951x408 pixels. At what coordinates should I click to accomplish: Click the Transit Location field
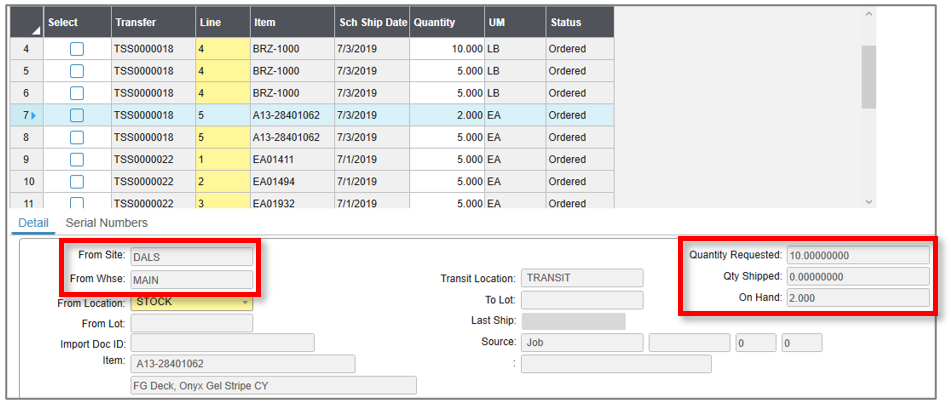tap(582, 278)
